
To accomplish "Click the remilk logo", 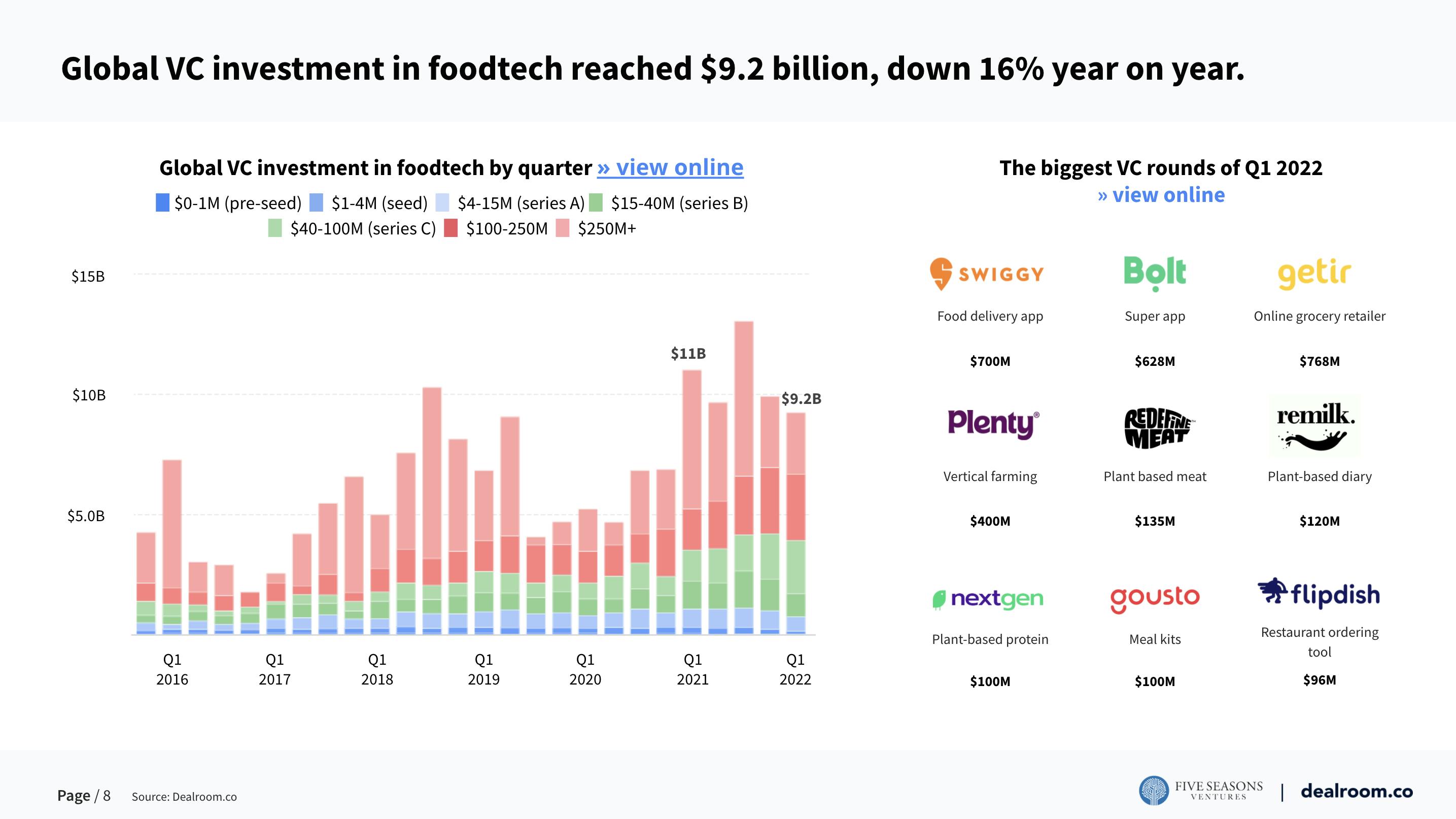I will [x=1315, y=426].
